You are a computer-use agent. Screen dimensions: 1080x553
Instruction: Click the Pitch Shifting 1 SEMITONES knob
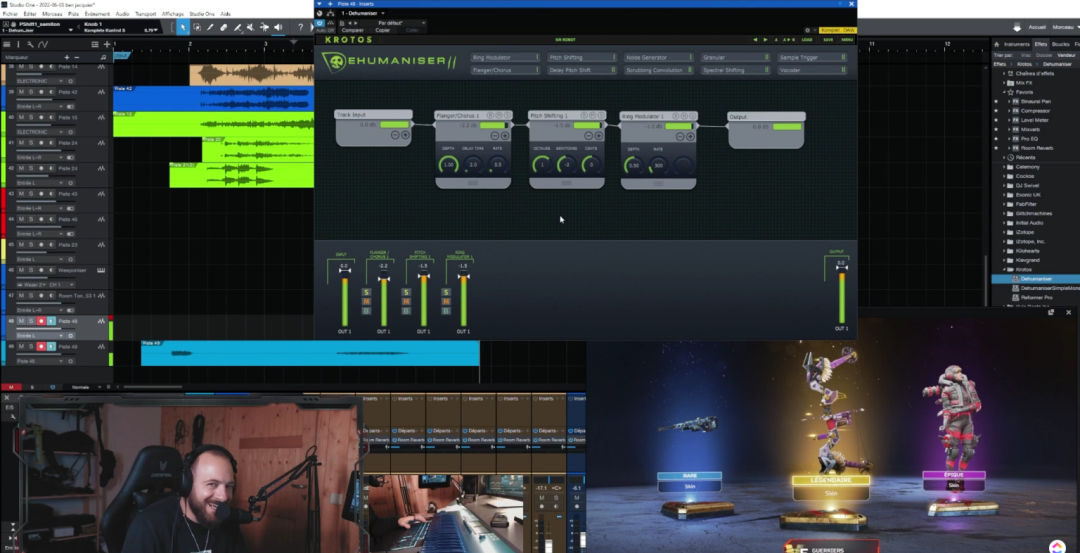[x=567, y=165]
